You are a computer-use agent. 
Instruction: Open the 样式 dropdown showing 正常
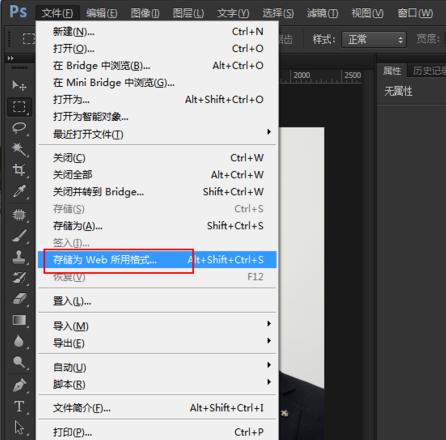[374, 40]
